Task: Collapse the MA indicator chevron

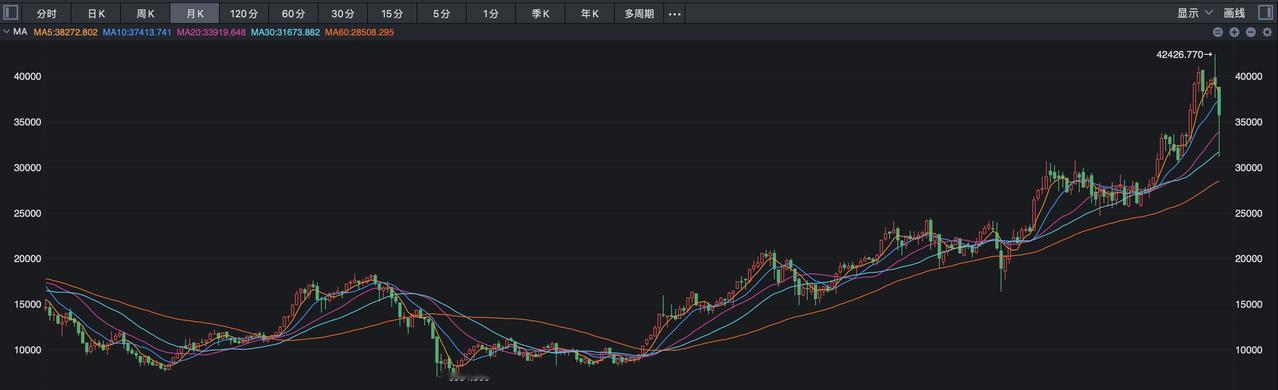Action: [x=6, y=32]
